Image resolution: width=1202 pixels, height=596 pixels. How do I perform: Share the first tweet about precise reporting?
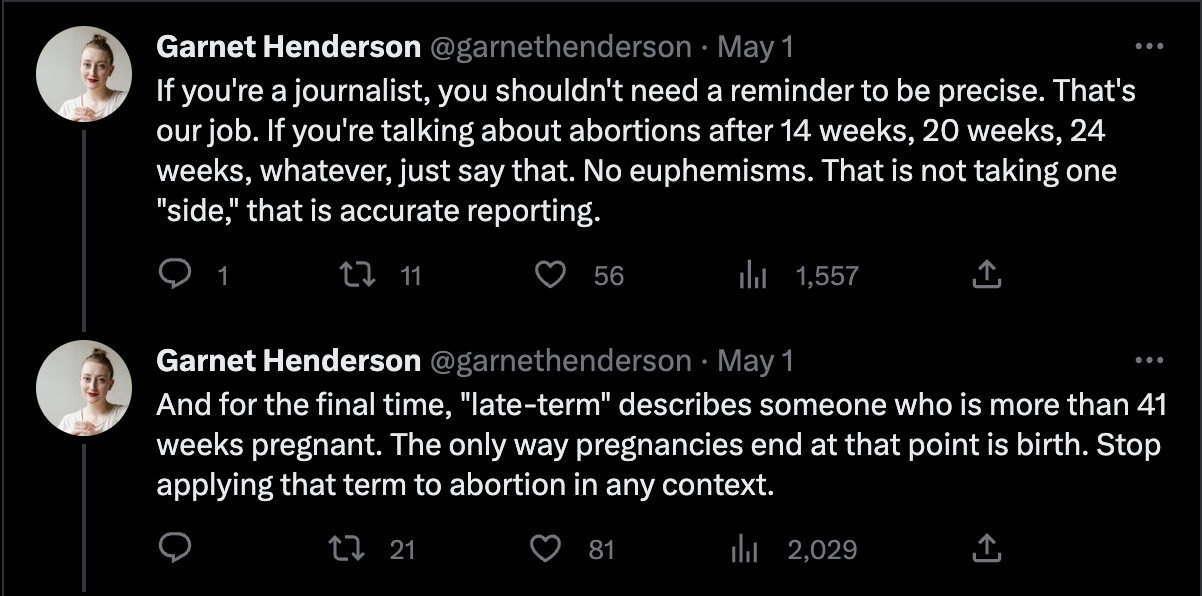986,275
